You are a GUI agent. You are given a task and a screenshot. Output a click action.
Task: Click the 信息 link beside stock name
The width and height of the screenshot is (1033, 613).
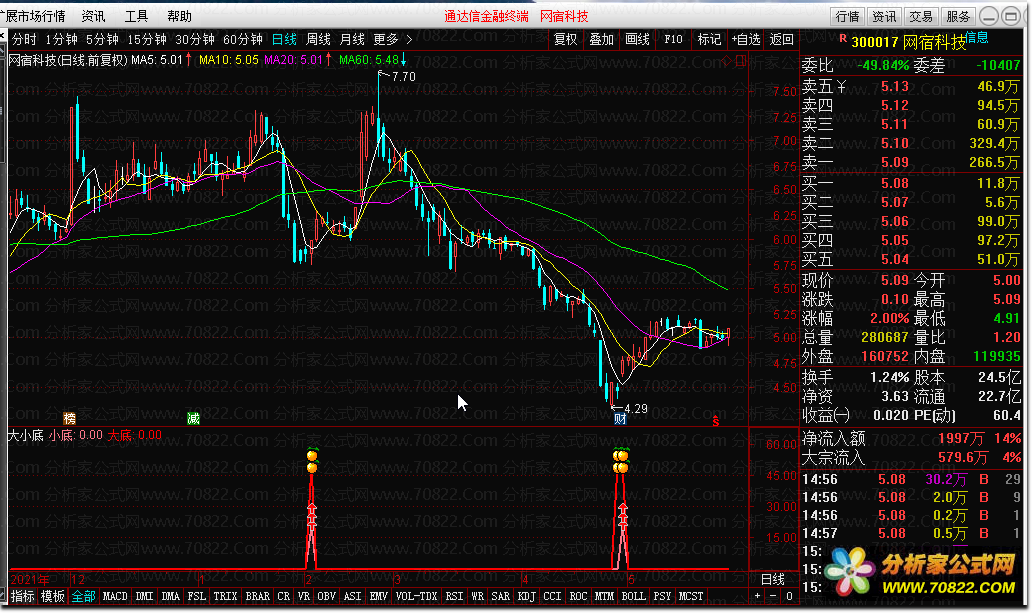[x=977, y=37]
